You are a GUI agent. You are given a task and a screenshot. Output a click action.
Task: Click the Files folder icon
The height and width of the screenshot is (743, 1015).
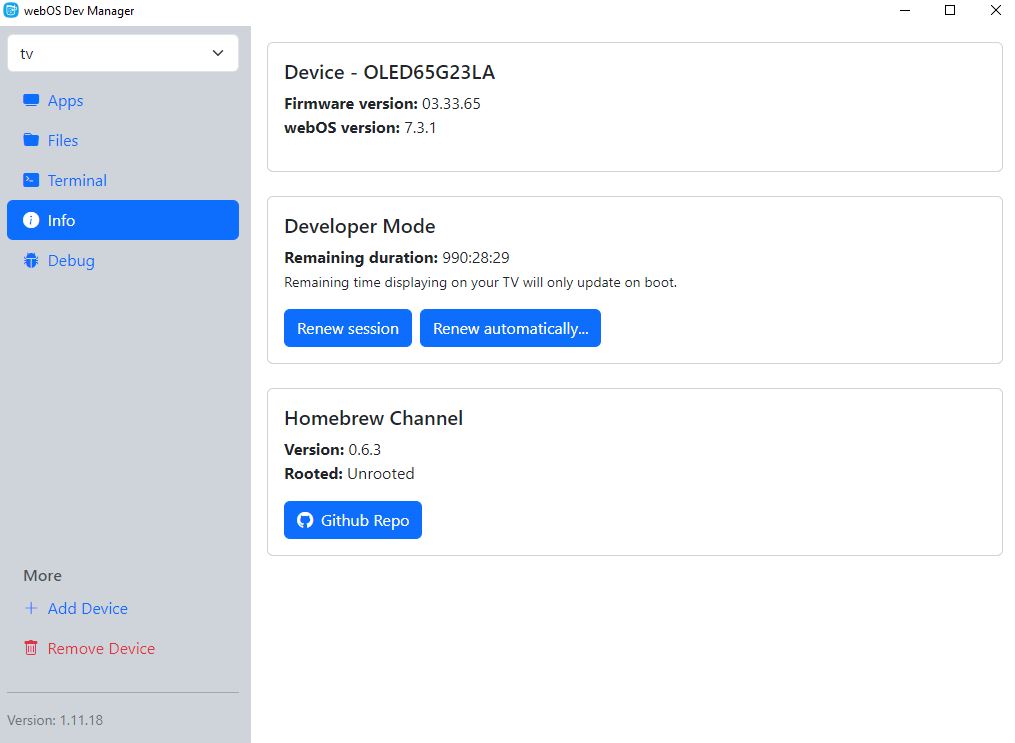pyautogui.click(x=31, y=141)
